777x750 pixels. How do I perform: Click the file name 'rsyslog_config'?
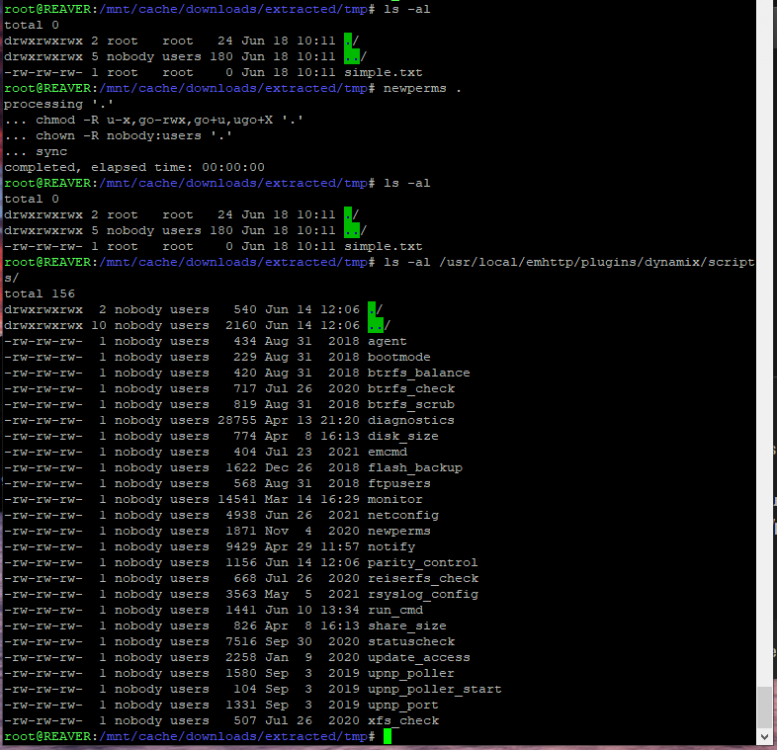pos(423,594)
